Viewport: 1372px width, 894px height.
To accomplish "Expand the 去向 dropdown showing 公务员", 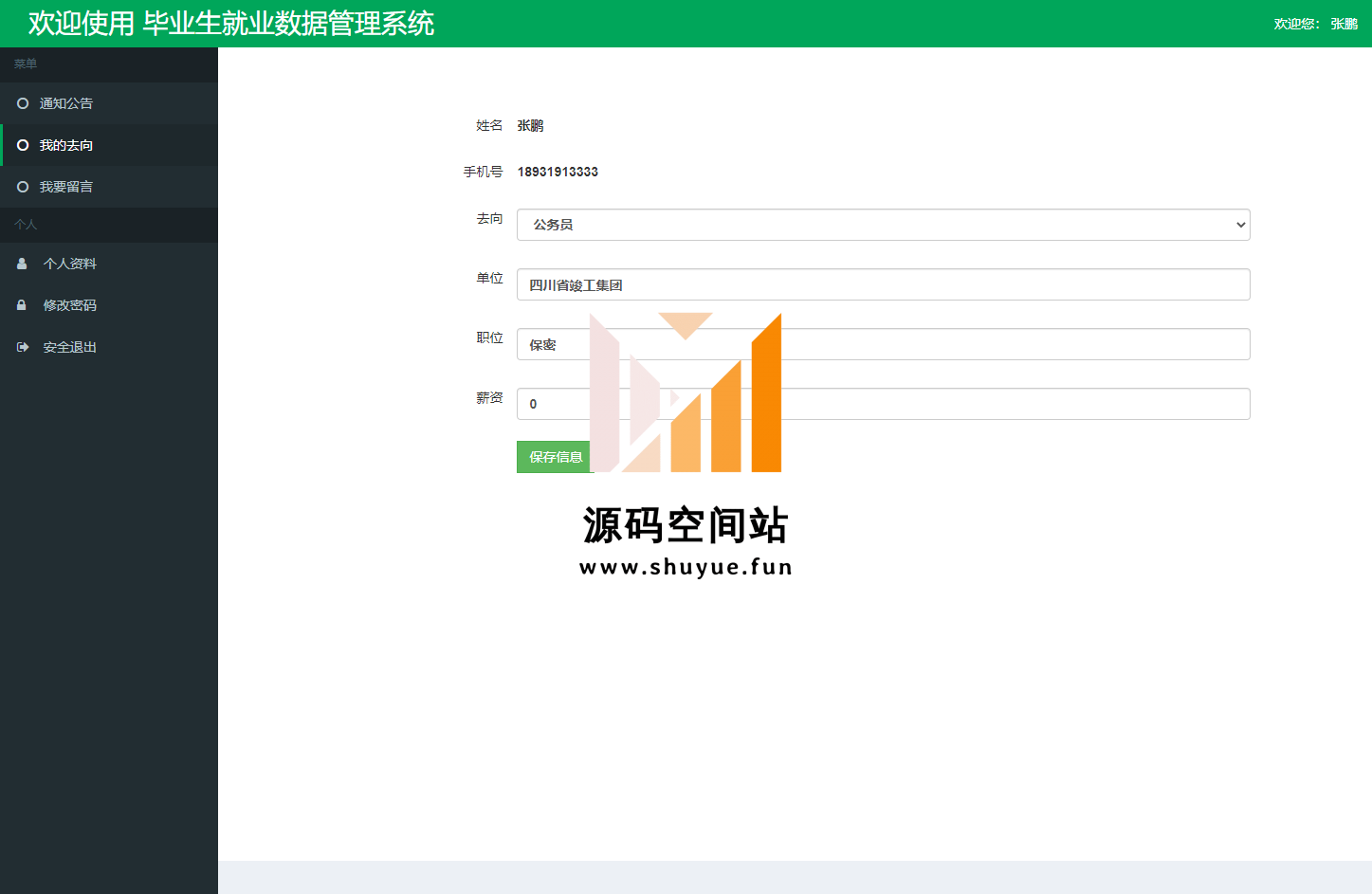I will pyautogui.click(x=883, y=225).
